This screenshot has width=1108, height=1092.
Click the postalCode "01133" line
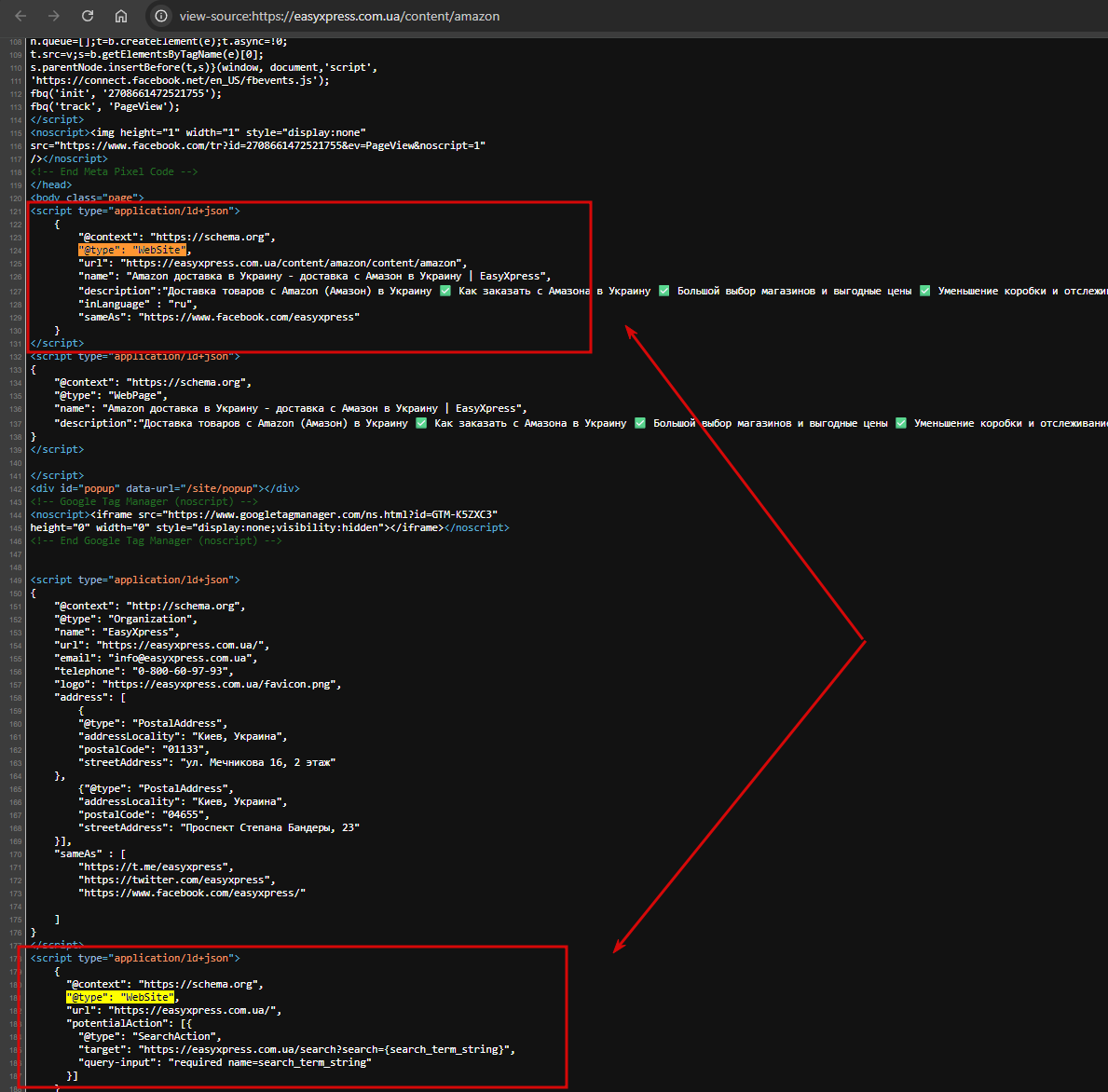144,749
